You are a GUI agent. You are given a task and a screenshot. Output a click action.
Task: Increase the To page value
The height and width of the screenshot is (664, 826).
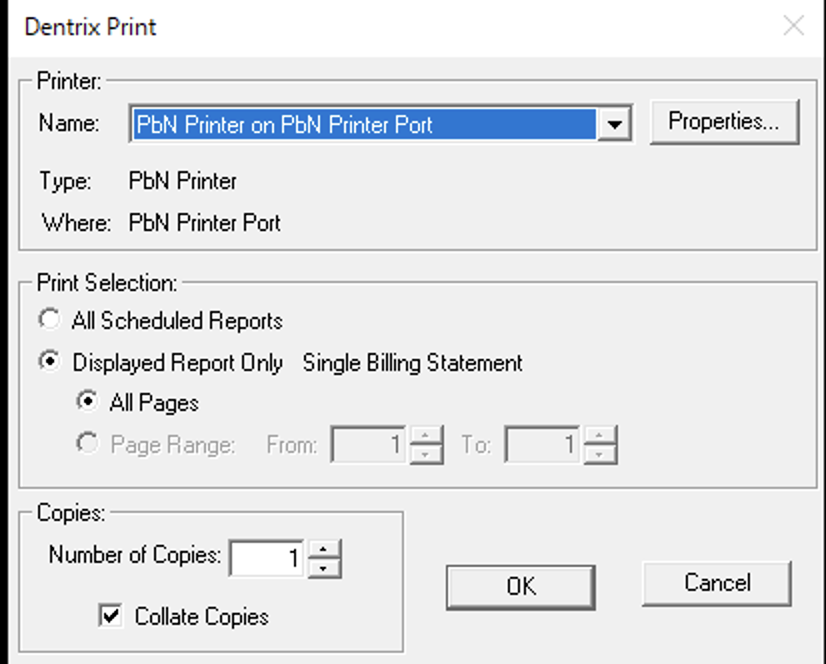[599, 436]
